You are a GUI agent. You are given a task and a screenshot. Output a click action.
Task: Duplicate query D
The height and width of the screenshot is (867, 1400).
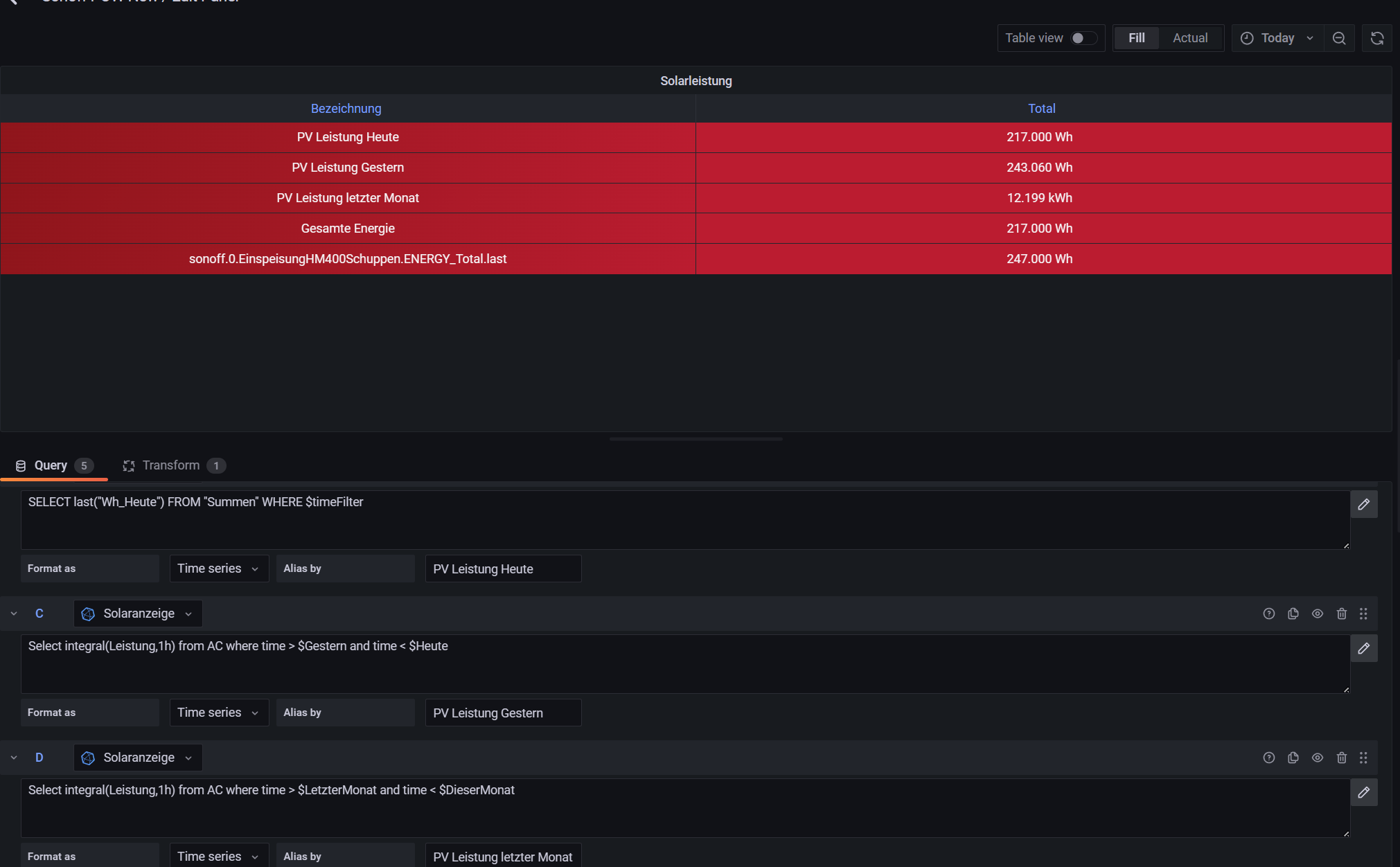1293,758
